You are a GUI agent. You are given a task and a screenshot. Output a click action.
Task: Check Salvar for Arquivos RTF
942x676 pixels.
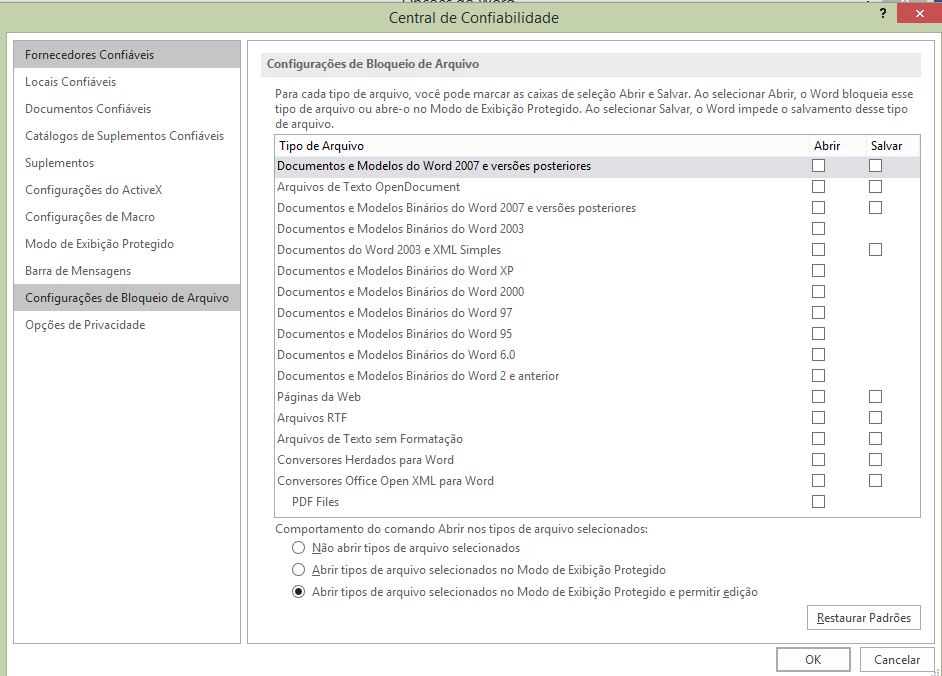[x=875, y=418]
